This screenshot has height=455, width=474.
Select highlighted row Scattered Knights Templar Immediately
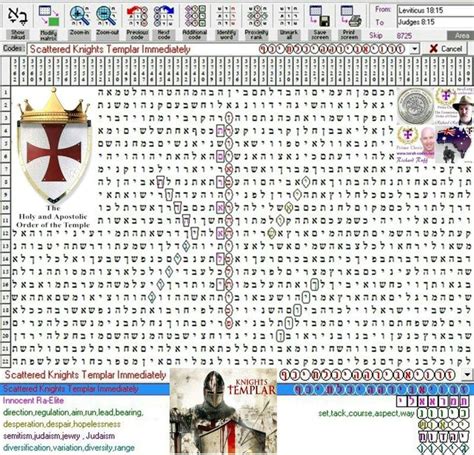237,389
